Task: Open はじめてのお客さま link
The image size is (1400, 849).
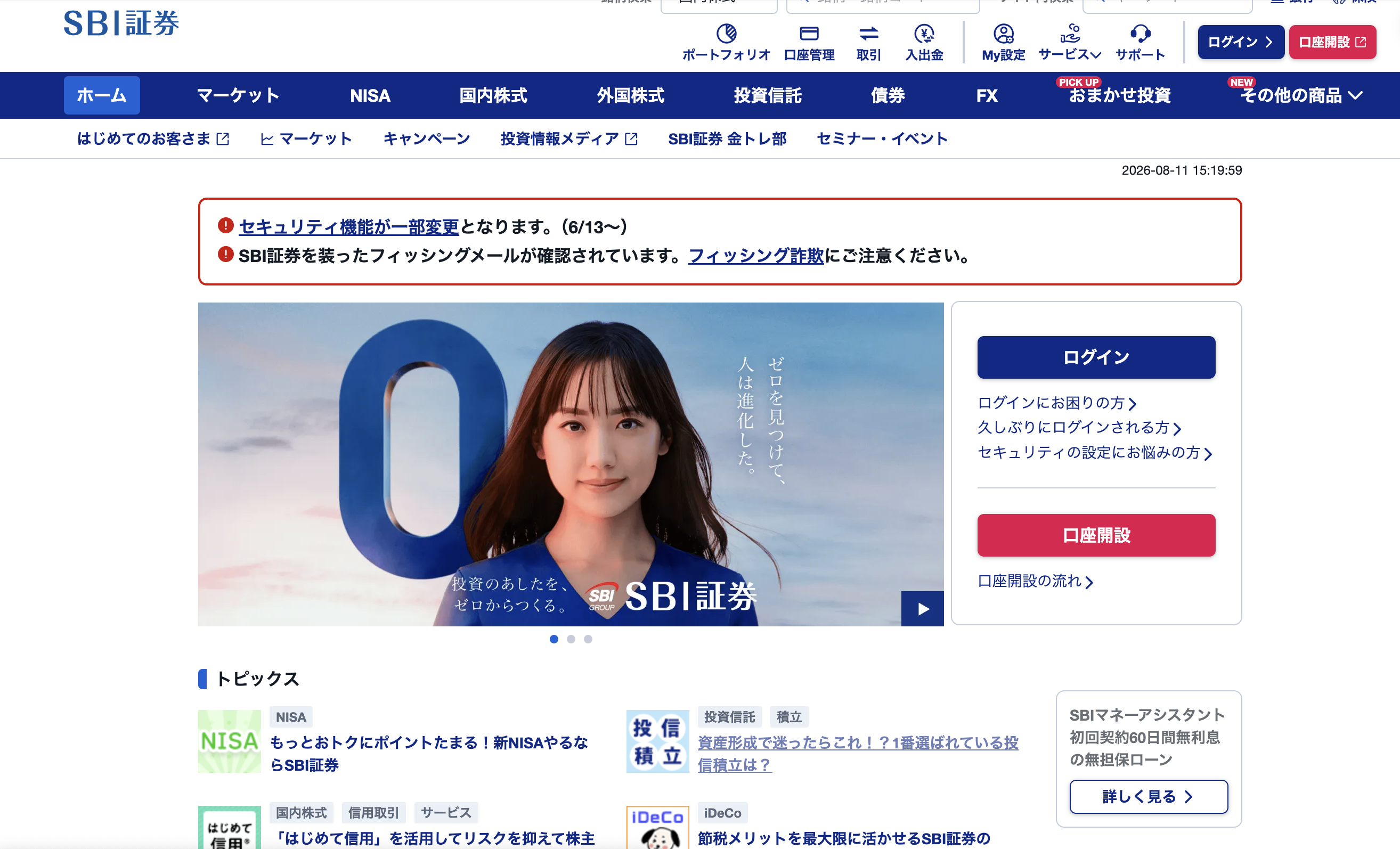Action: pyautogui.click(x=153, y=138)
